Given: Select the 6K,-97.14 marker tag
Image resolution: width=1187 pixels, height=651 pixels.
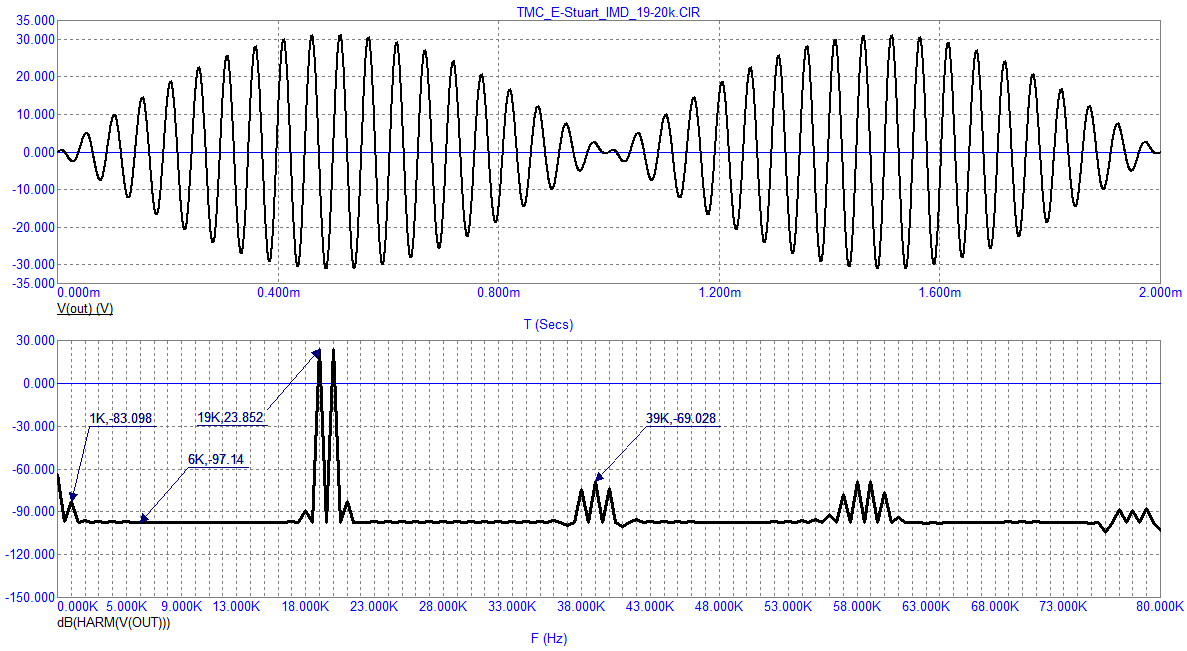Looking at the screenshot, I should click(x=216, y=459).
